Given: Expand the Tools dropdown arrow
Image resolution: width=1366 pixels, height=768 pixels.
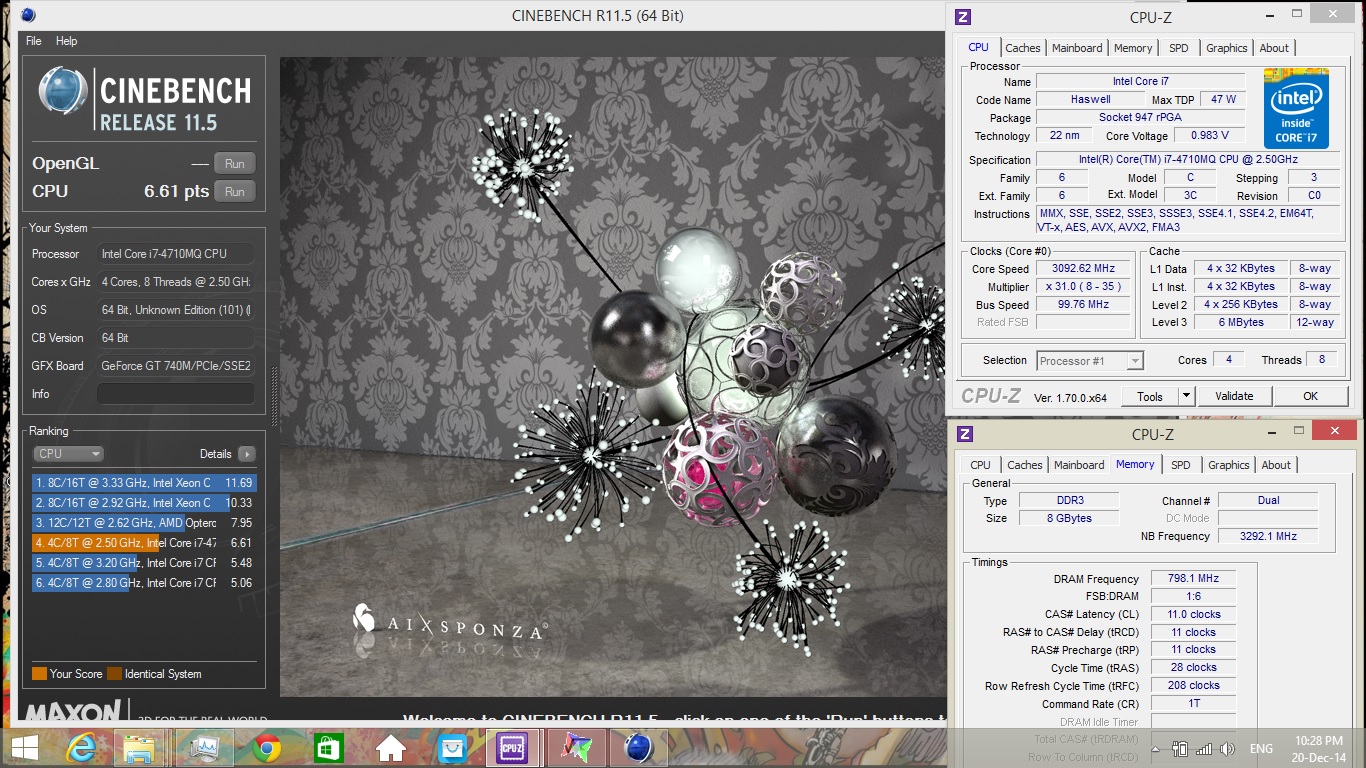Looking at the screenshot, I should 1186,396.
